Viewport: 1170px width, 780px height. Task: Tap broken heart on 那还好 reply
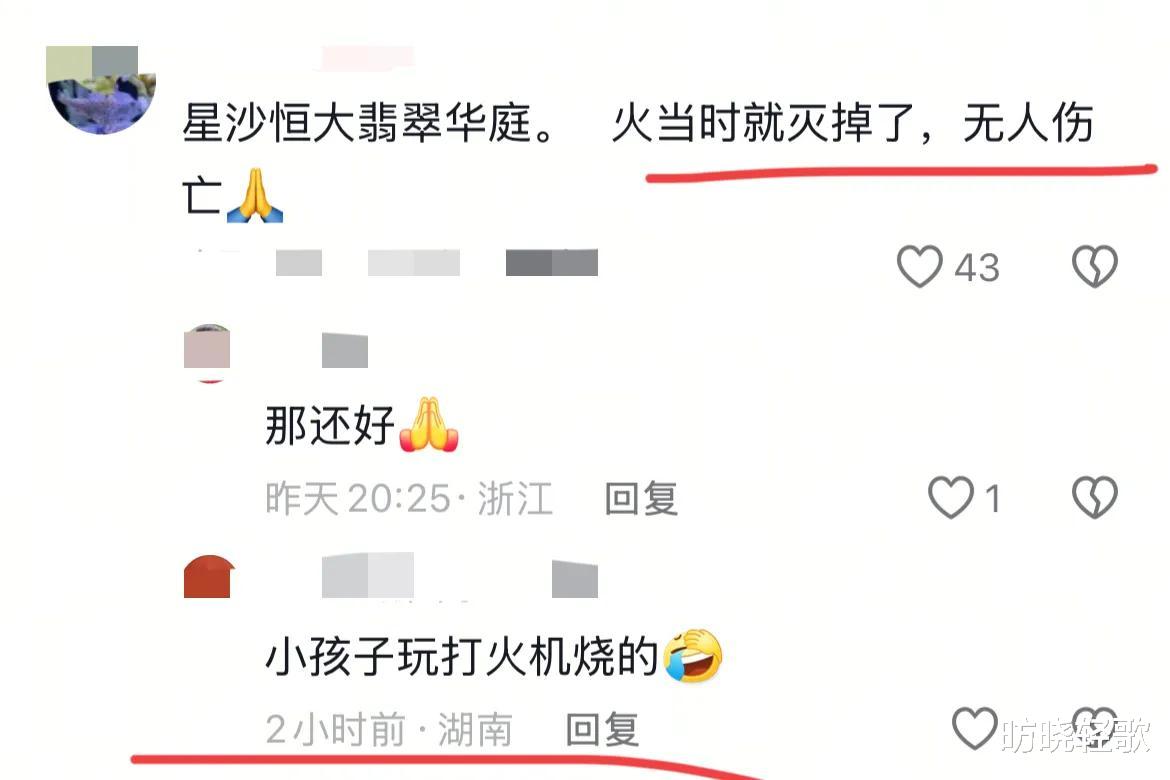1095,497
